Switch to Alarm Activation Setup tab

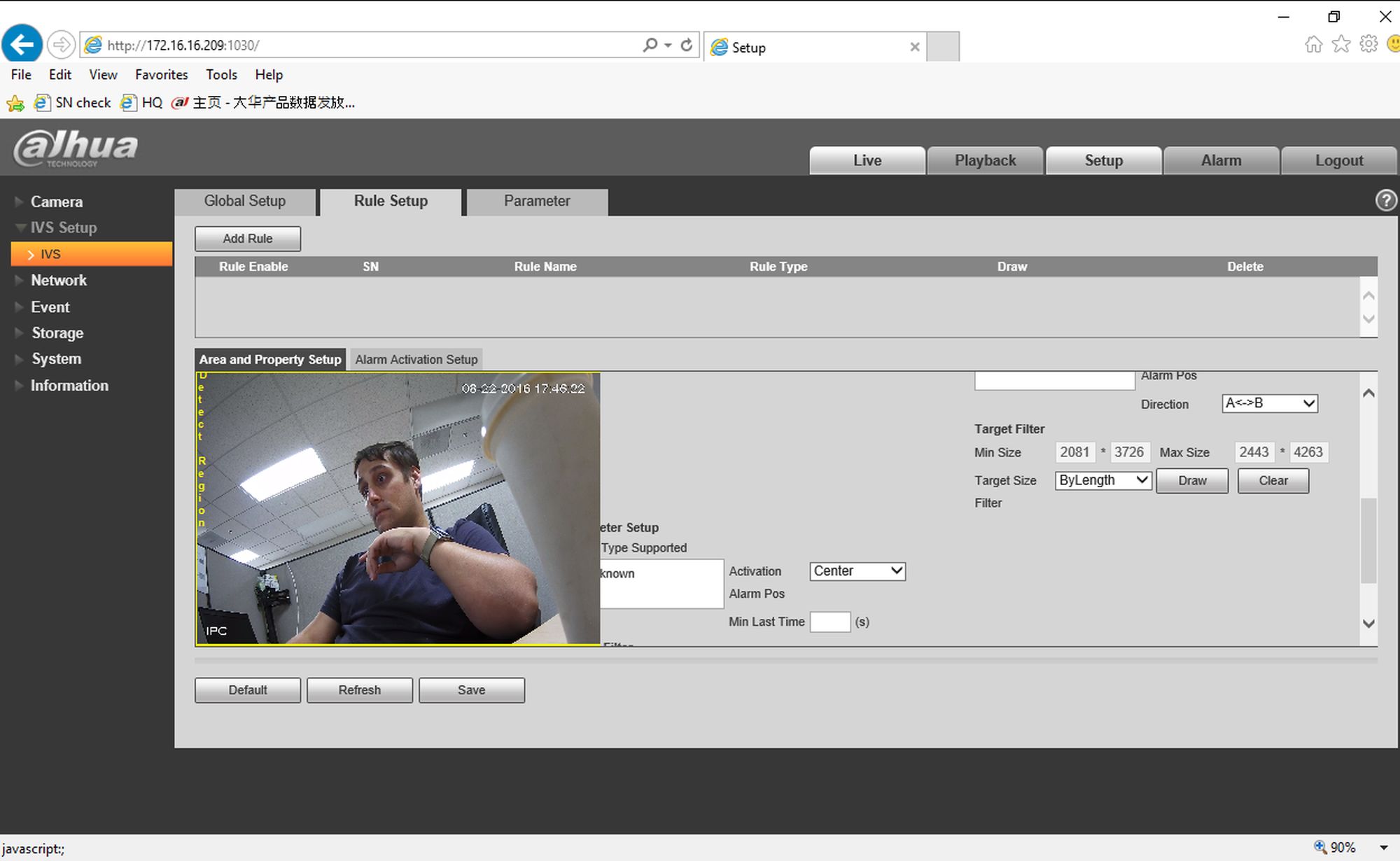coord(416,359)
